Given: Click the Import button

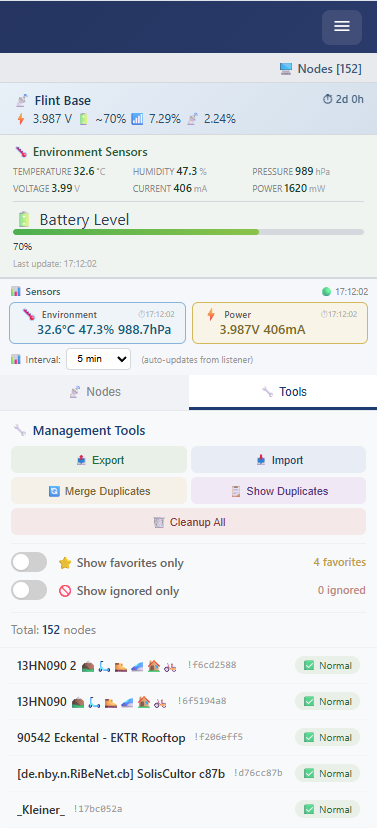Looking at the screenshot, I should (278, 460).
